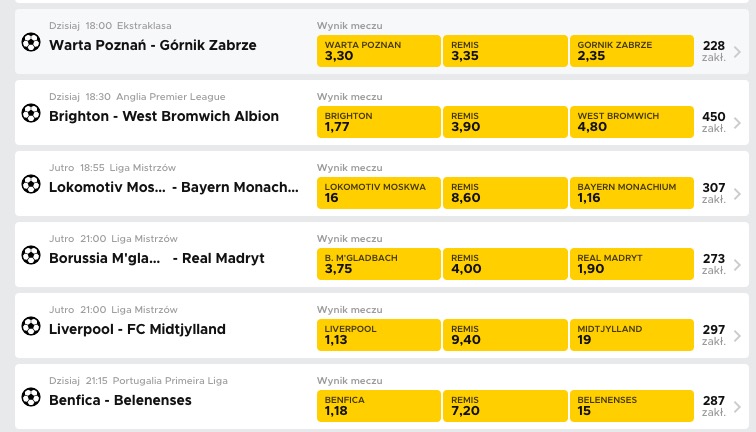Select Midtjylland odds of 19
This screenshot has width=756, height=432.
tap(632, 335)
